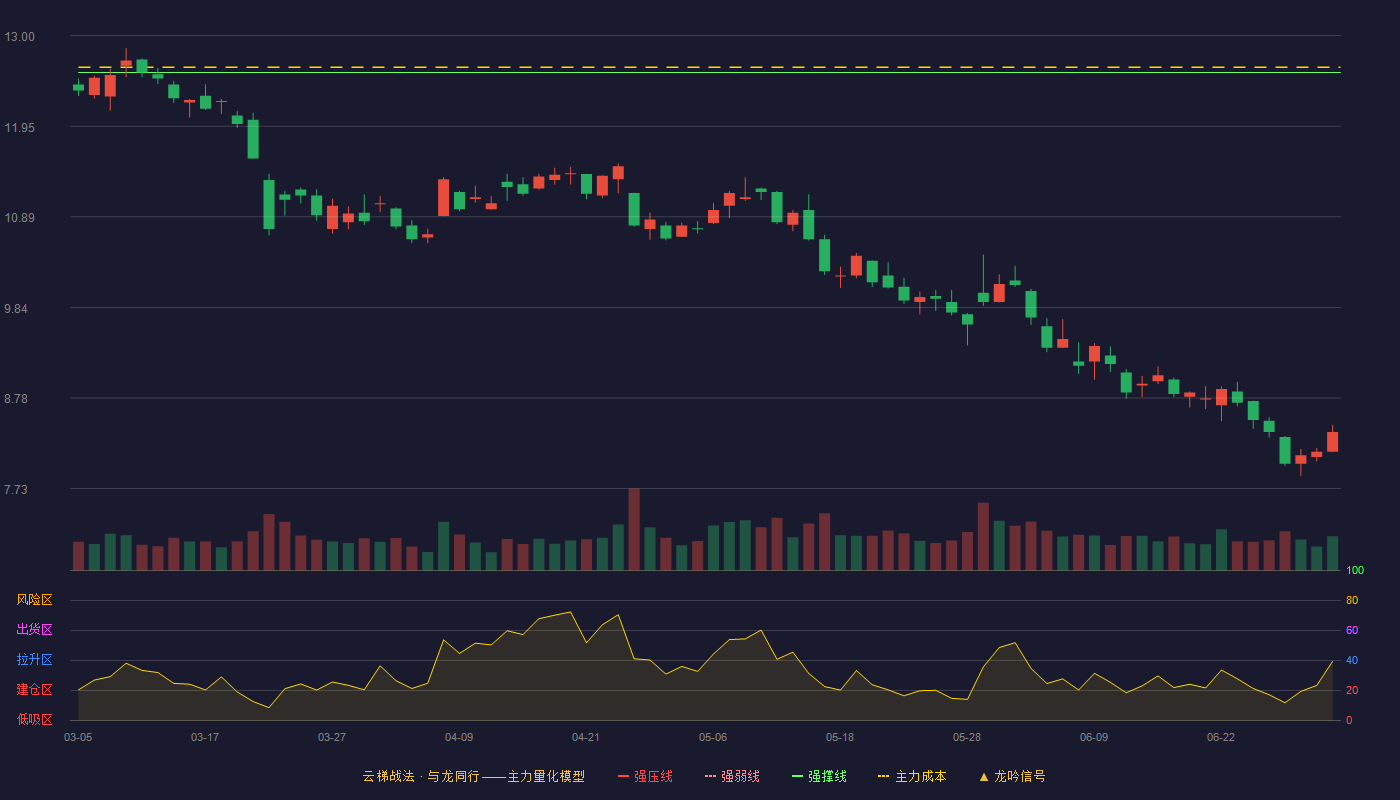
Task: Click the 06-22 date axis label
Action: point(1221,737)
